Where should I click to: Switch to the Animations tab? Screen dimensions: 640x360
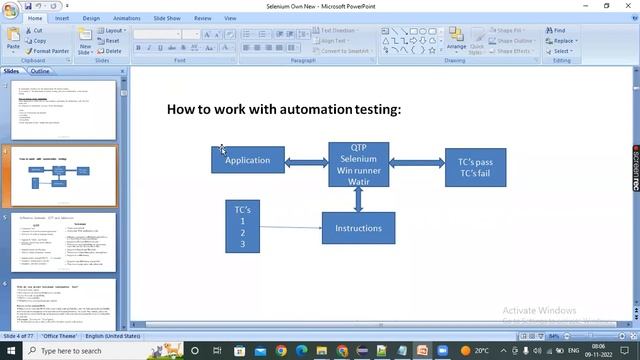click(x=127, y=18)
